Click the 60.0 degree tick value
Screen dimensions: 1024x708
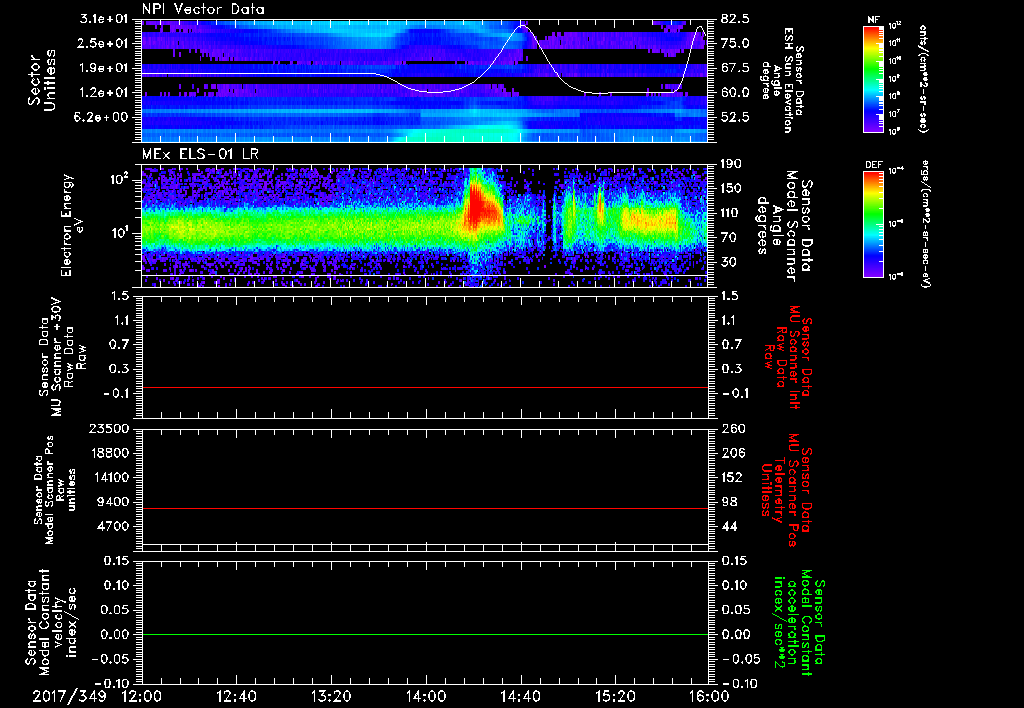point(735,93)
